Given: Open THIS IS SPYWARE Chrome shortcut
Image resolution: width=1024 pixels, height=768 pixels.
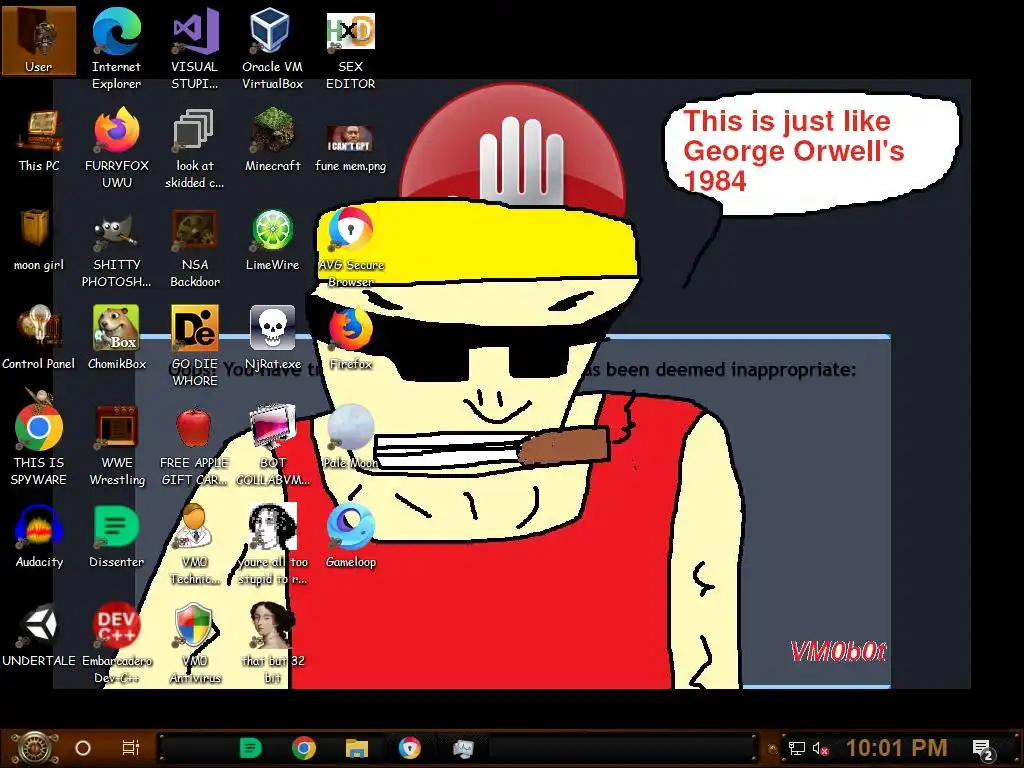Looking at the screenshot, I should [39, 446].
